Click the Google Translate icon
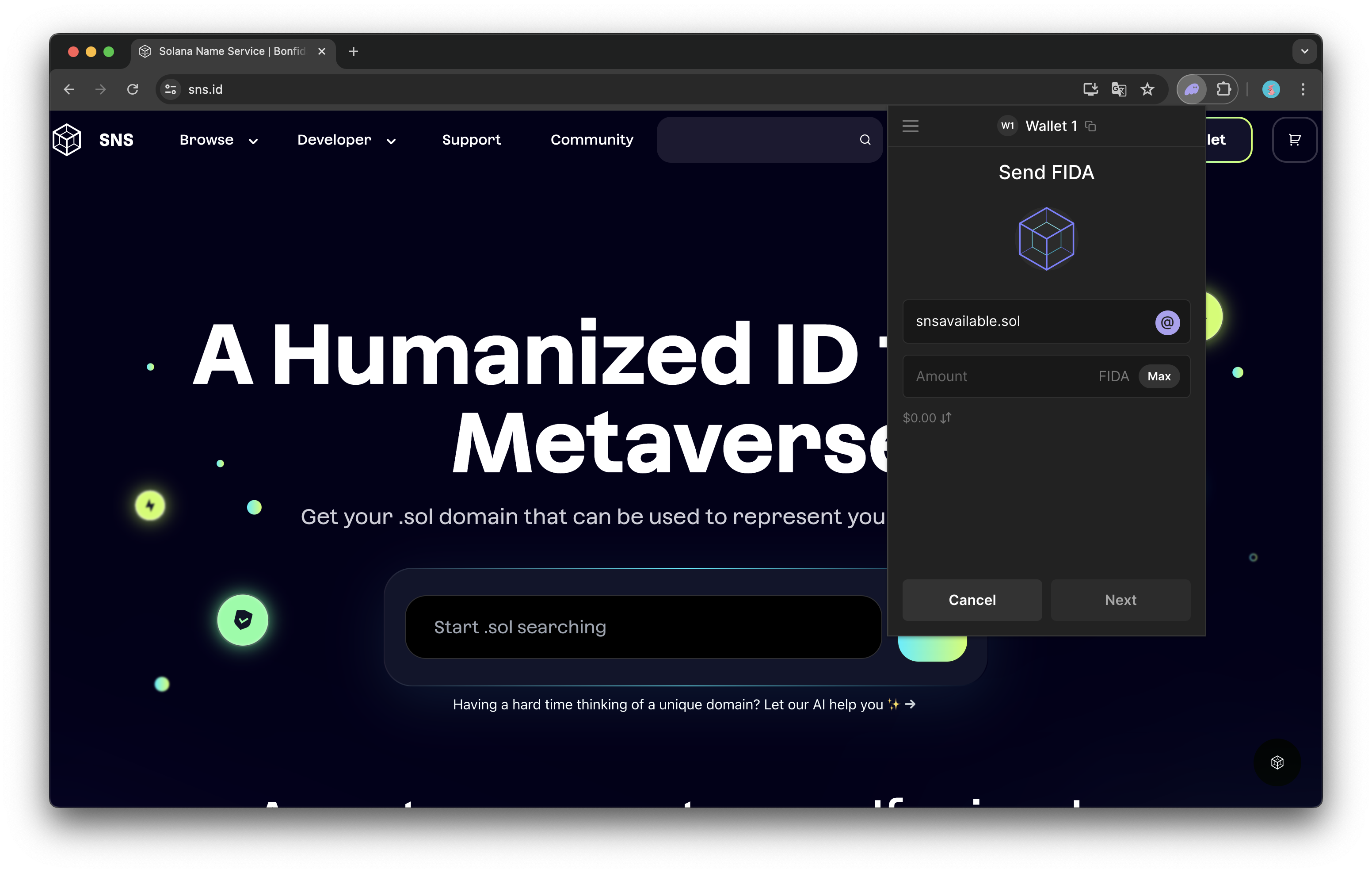 tap(1118, 89)
